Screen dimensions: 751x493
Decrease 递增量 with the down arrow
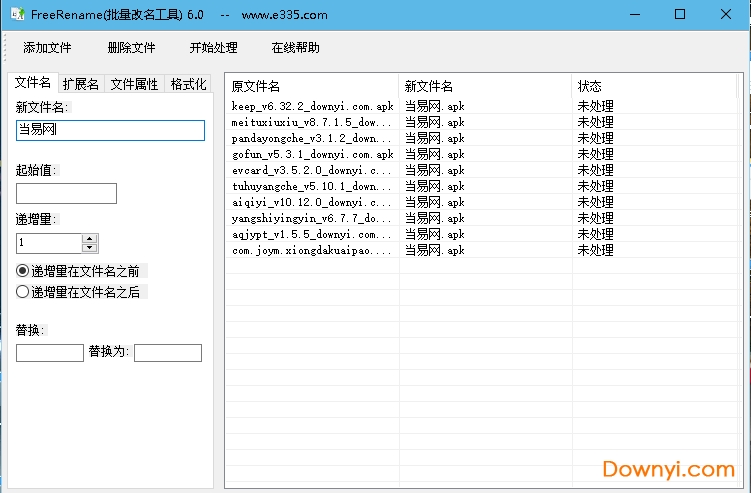[90, 247]
